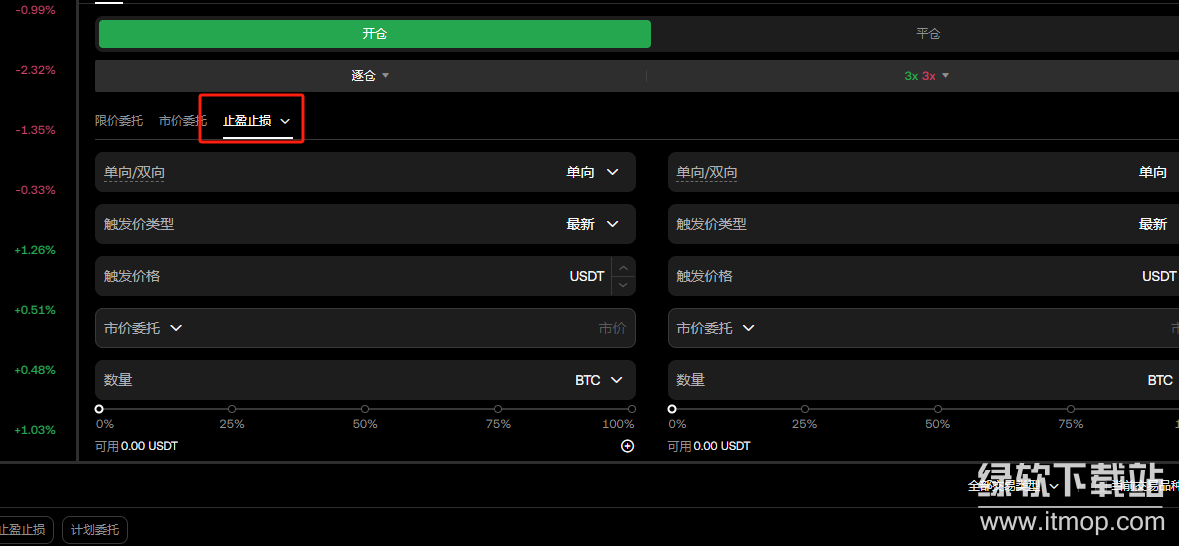
Task: Decrease trigger price with the down stepper arrow
Action: (x=624, y=285)
